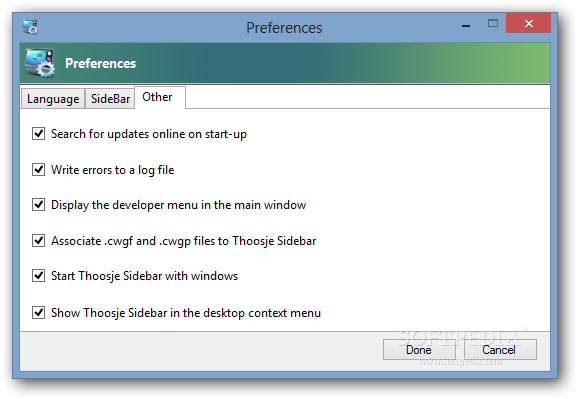This screenshot has width=578, height=399.
Task: Toggle Associate .cwgf and .cwgp files checkbox
Action: coord(38,240)
